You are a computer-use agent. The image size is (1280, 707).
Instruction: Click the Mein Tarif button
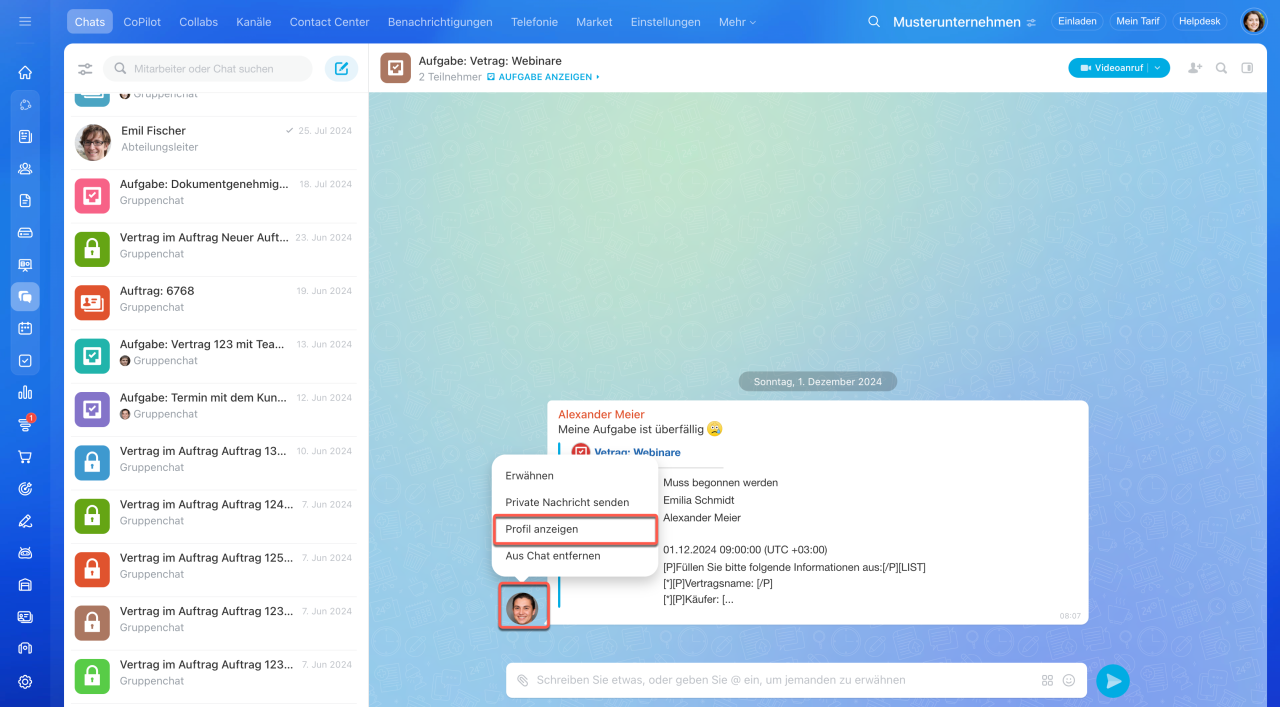pos(1137,21)
